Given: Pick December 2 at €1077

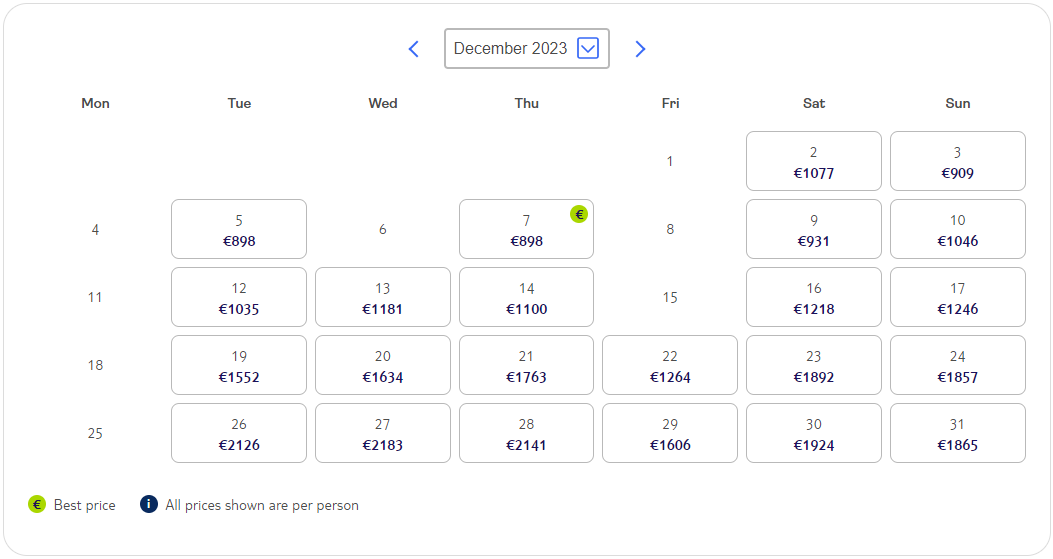Looking at the screenshot, I should tap(814, 161).
